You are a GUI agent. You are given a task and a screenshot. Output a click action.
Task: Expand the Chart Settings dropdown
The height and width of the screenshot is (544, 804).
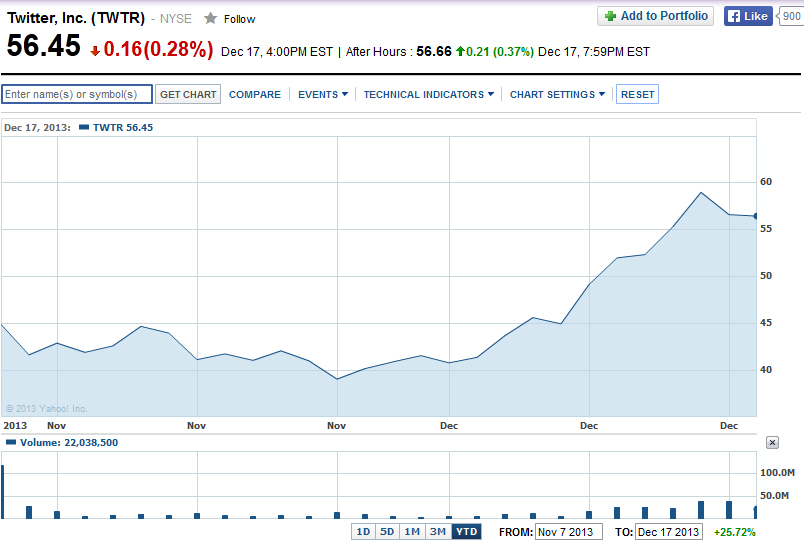(x=557, y=94)
